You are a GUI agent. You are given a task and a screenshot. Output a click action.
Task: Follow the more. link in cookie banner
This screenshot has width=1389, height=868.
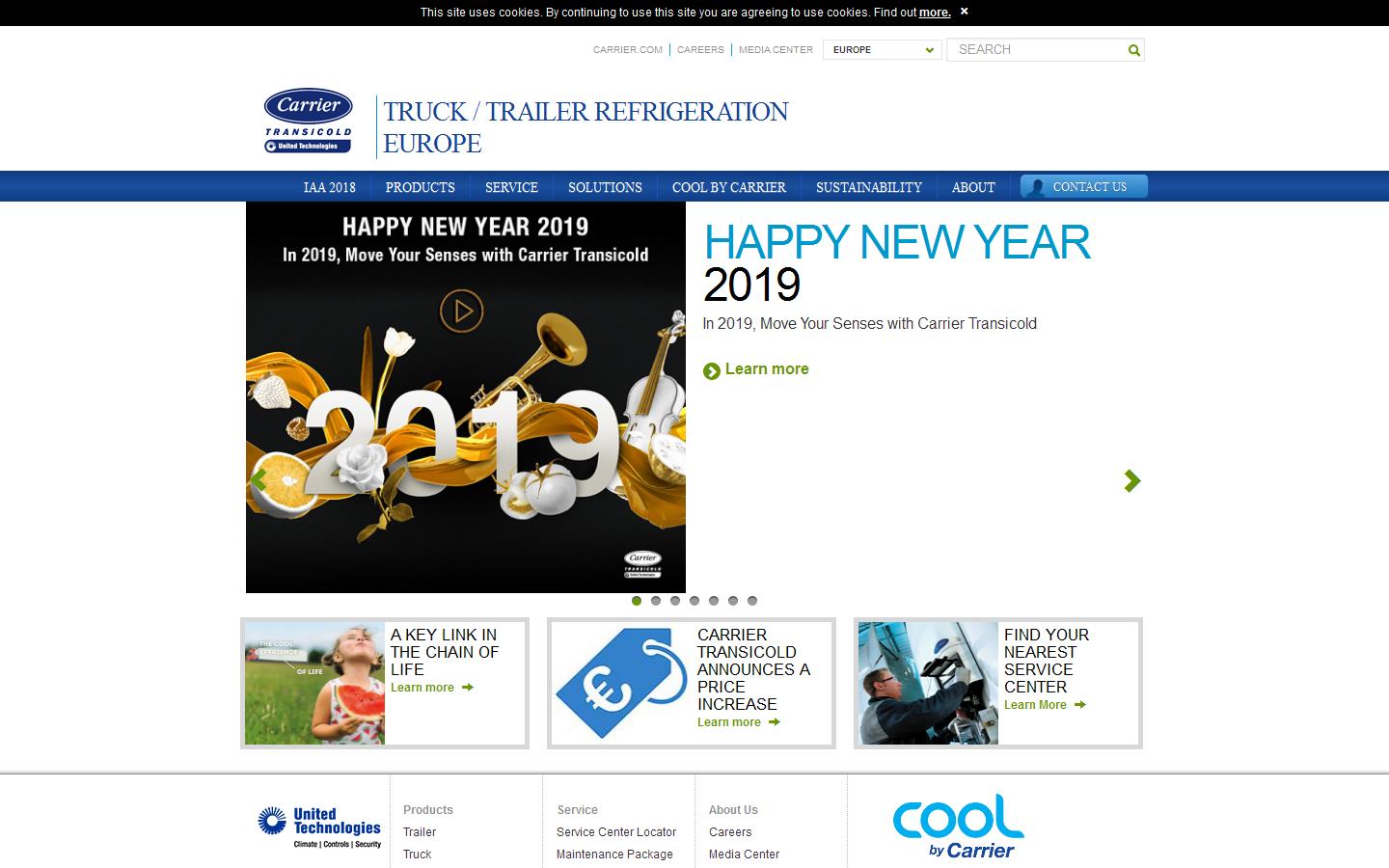(933, 12)
